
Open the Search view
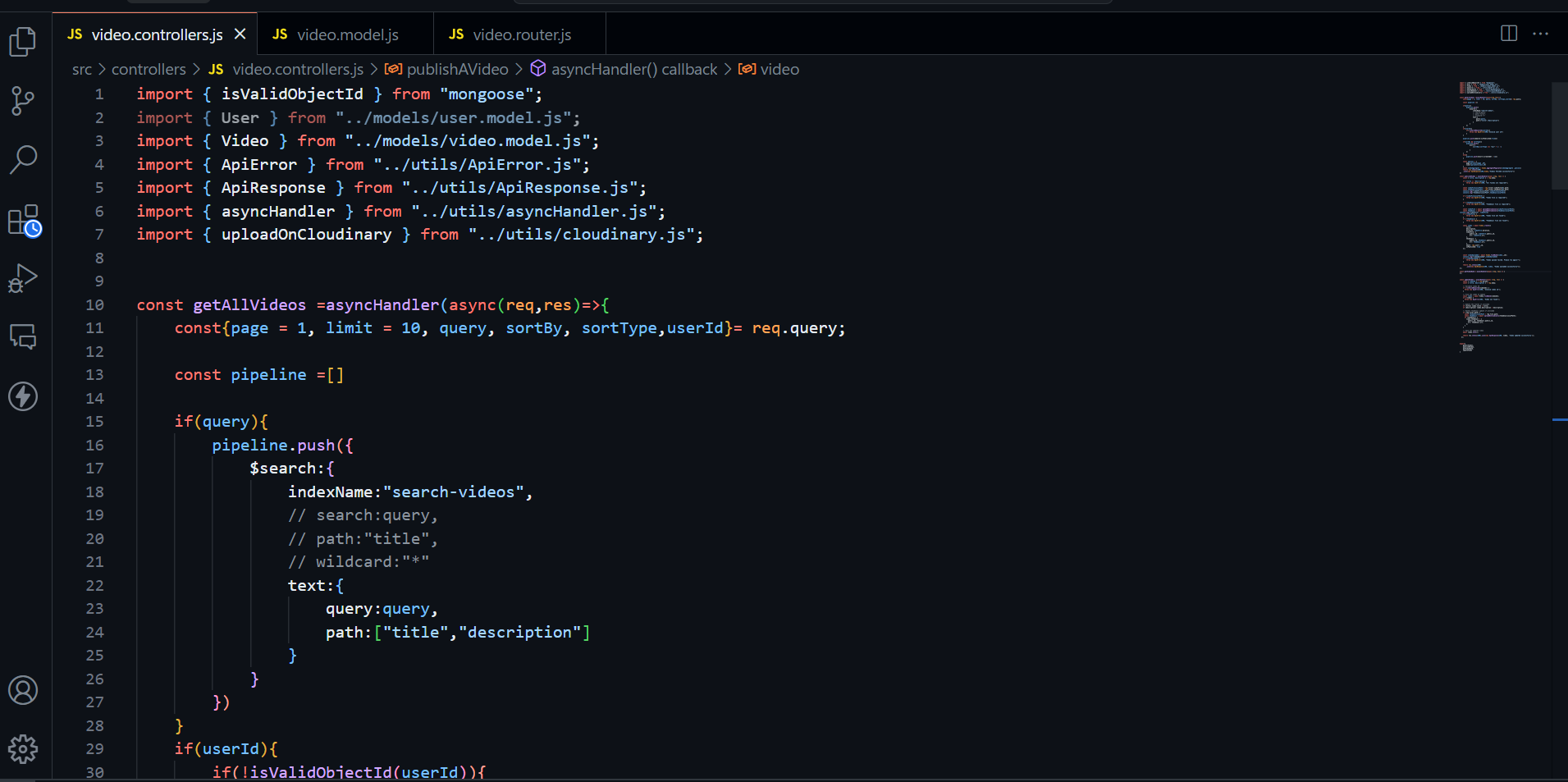(x=23, y=160)
